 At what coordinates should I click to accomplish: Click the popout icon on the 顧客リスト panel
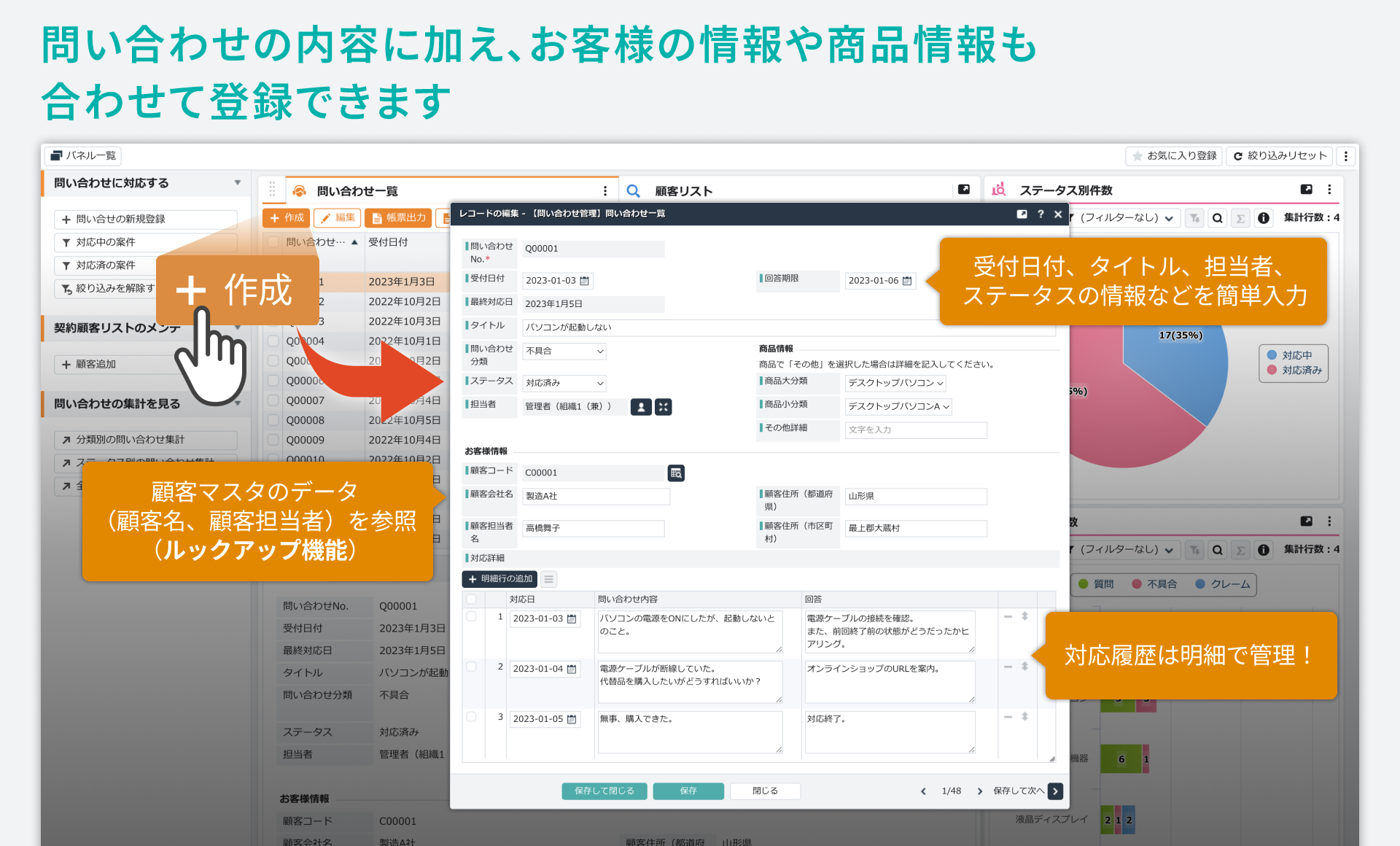pos(963,189)
